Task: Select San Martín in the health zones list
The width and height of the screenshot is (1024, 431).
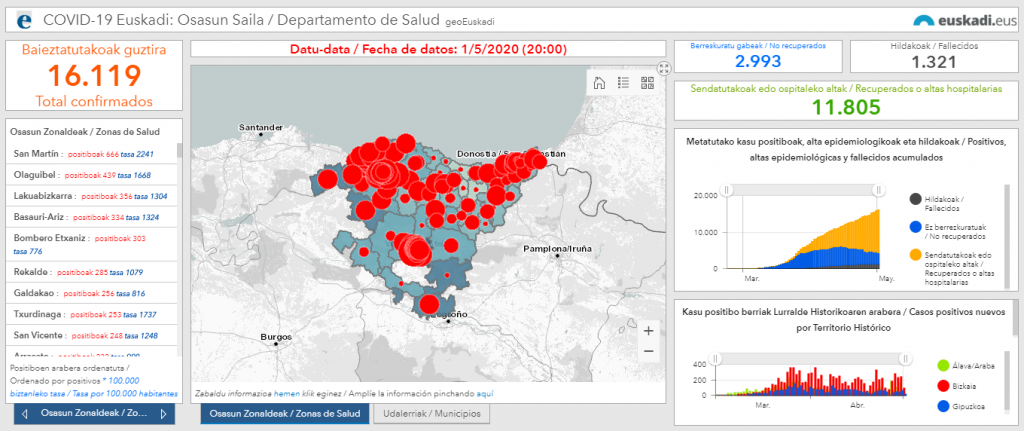Action: point(35,153)
